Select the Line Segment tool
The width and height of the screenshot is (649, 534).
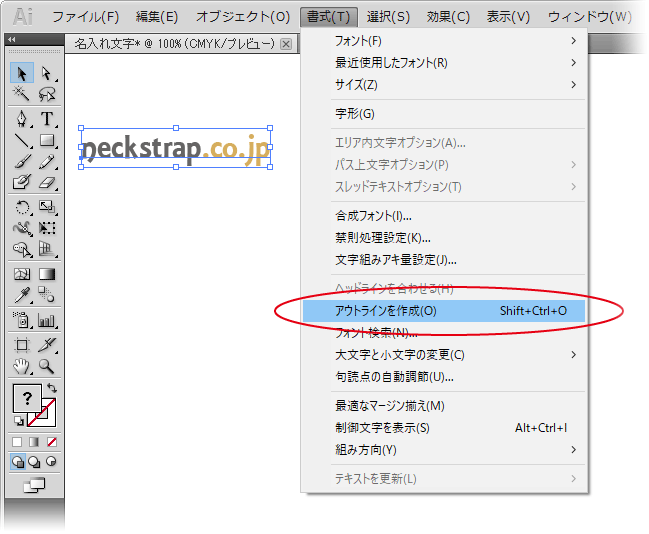click(22, 141)
